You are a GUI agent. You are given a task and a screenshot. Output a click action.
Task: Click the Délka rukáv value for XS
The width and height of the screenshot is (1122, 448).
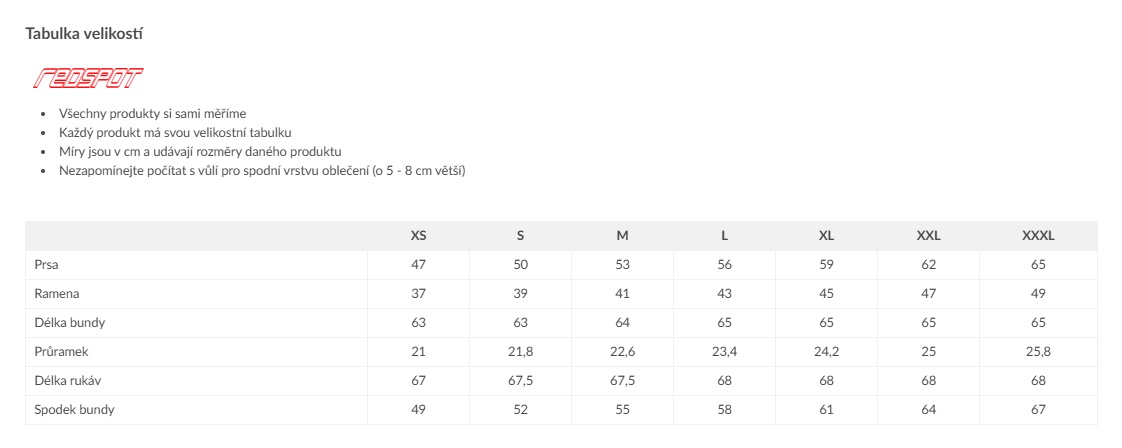point(418,381)
